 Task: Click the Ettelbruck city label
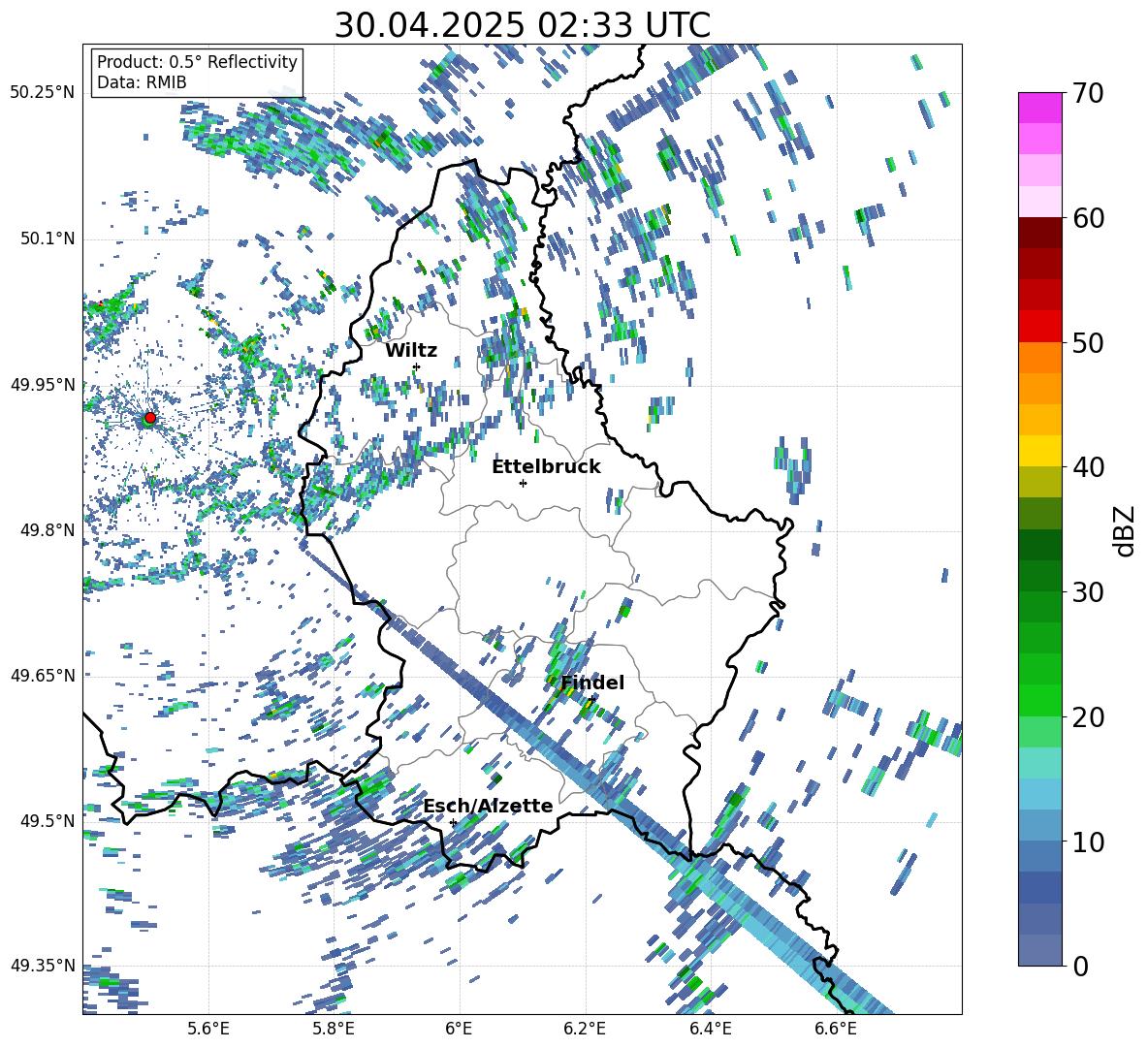click(546, 467)
